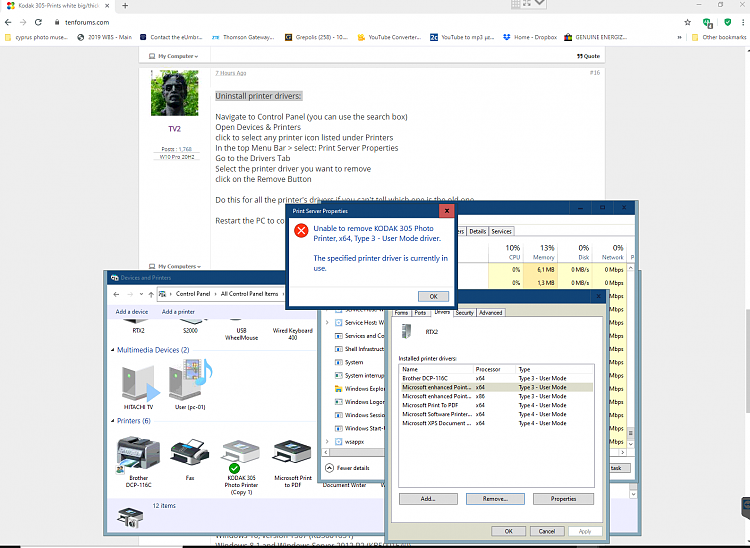Viewport: 750px width, 548px height.
Task: Sort Task Manager by the Memory column
Action: 540,252
